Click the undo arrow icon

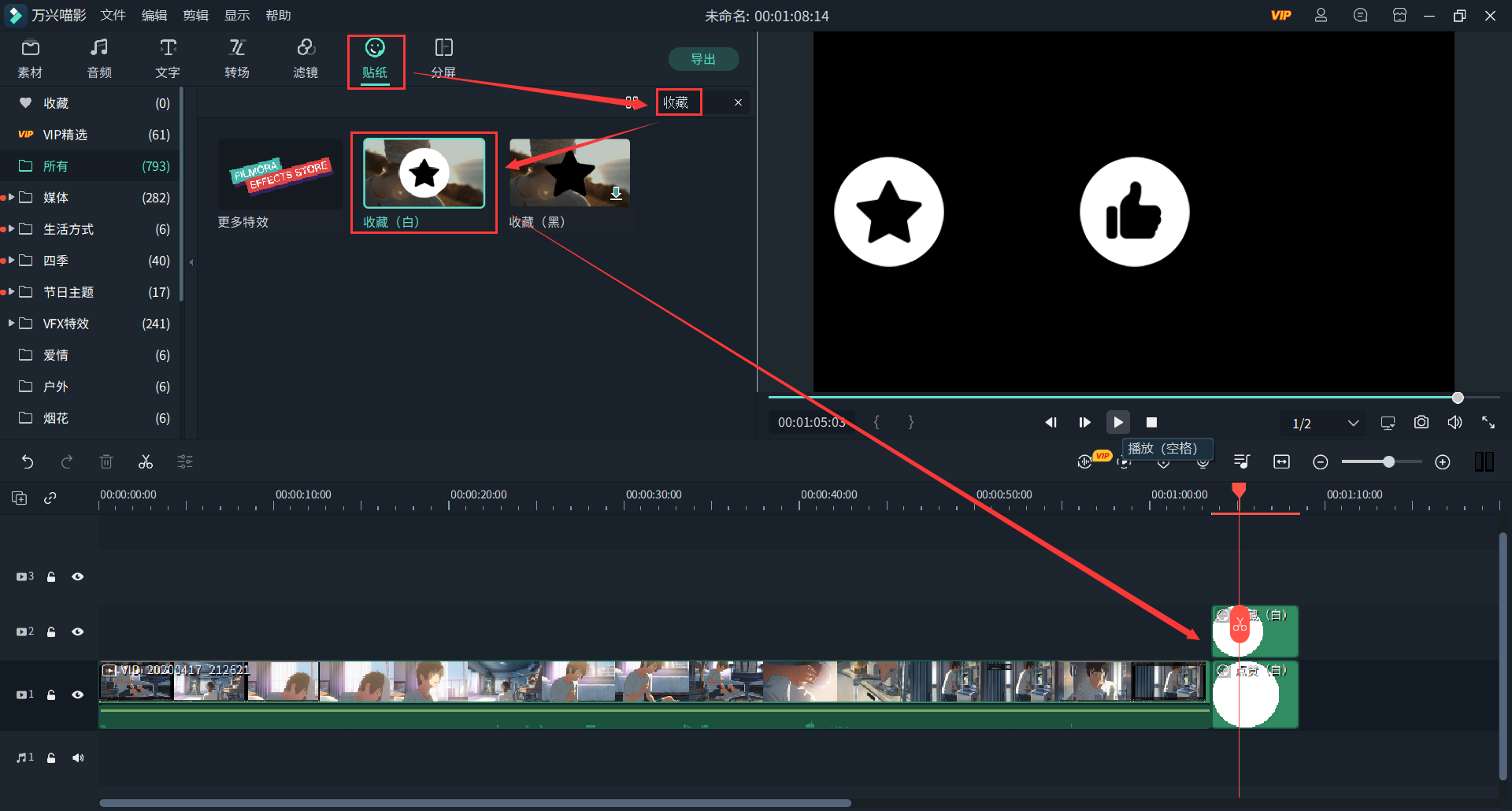pos(28,462)
